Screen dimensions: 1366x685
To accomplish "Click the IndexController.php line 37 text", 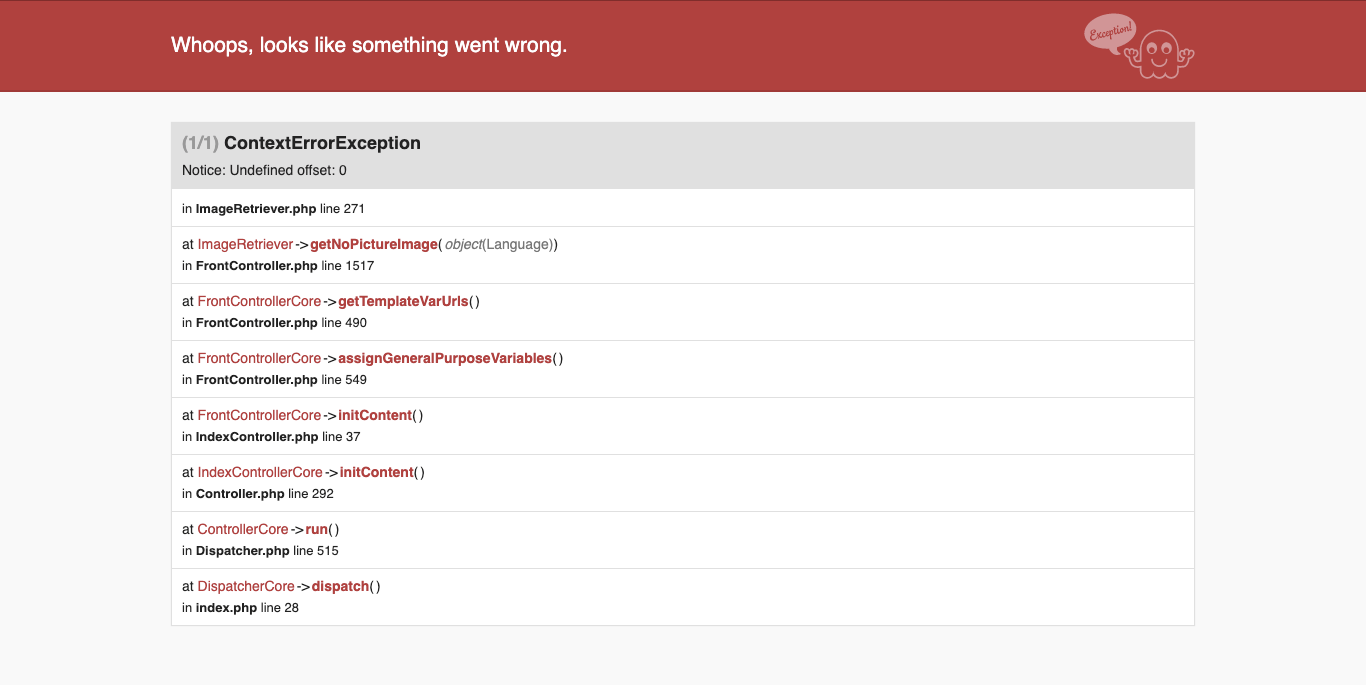I will point(271,437).
